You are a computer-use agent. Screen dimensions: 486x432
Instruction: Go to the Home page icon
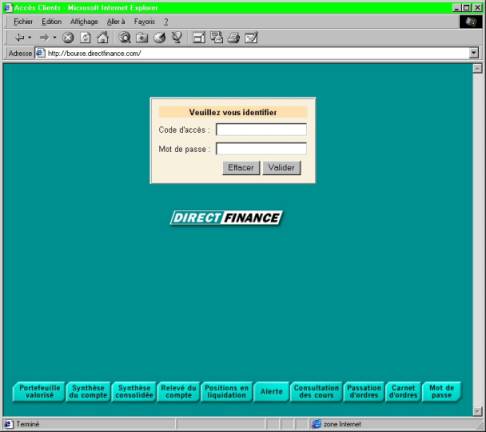point(103,38)
